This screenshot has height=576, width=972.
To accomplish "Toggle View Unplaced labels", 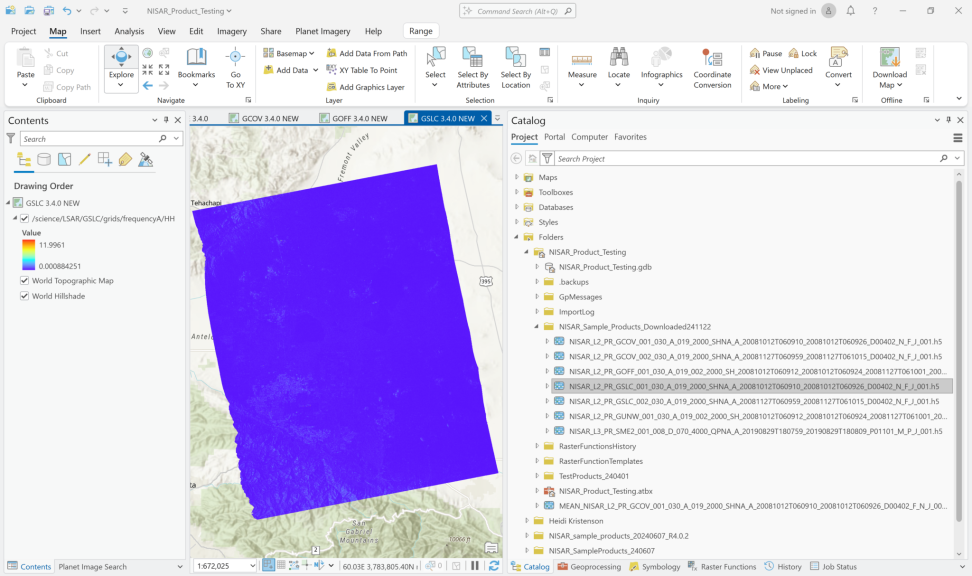I will [x=781, y=70].
